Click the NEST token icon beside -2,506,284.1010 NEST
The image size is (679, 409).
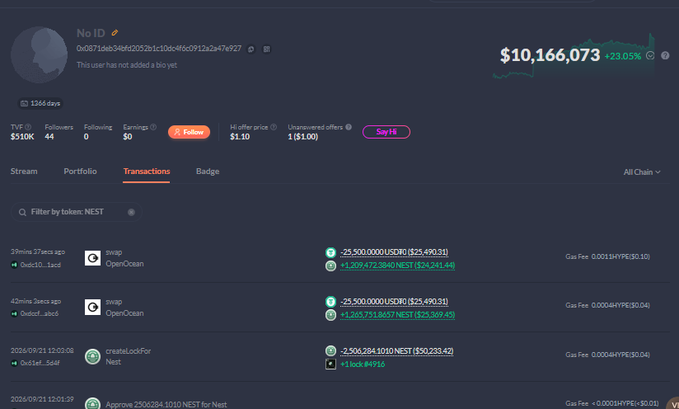(330, 351)
